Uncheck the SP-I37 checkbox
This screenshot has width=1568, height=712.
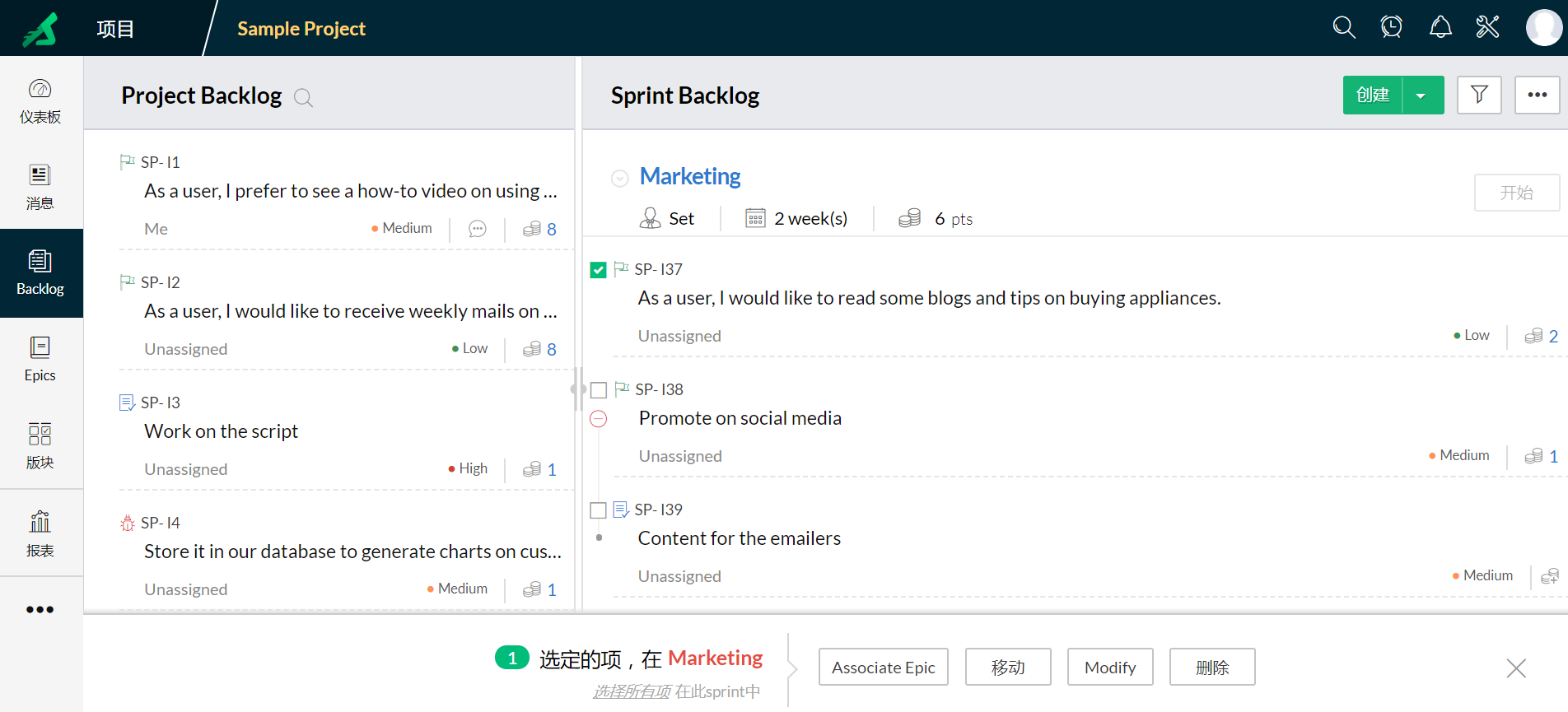tap(599, 270)
